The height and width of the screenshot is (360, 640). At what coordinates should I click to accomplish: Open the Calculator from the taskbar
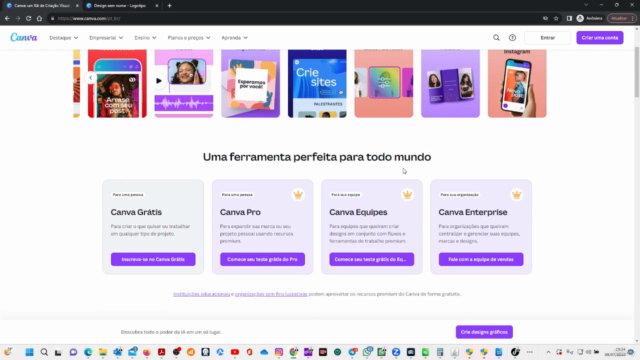tap(440, 352)
